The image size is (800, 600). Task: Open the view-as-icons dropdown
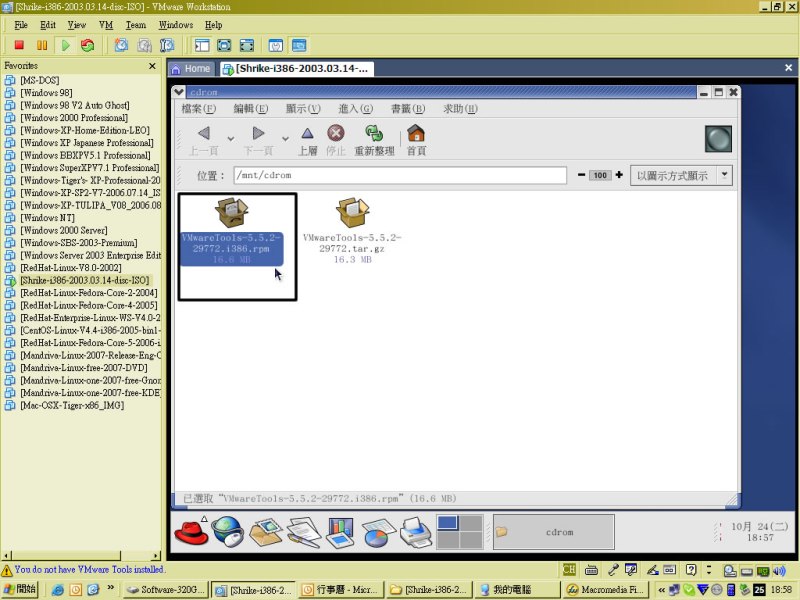(x=681, y=175)
